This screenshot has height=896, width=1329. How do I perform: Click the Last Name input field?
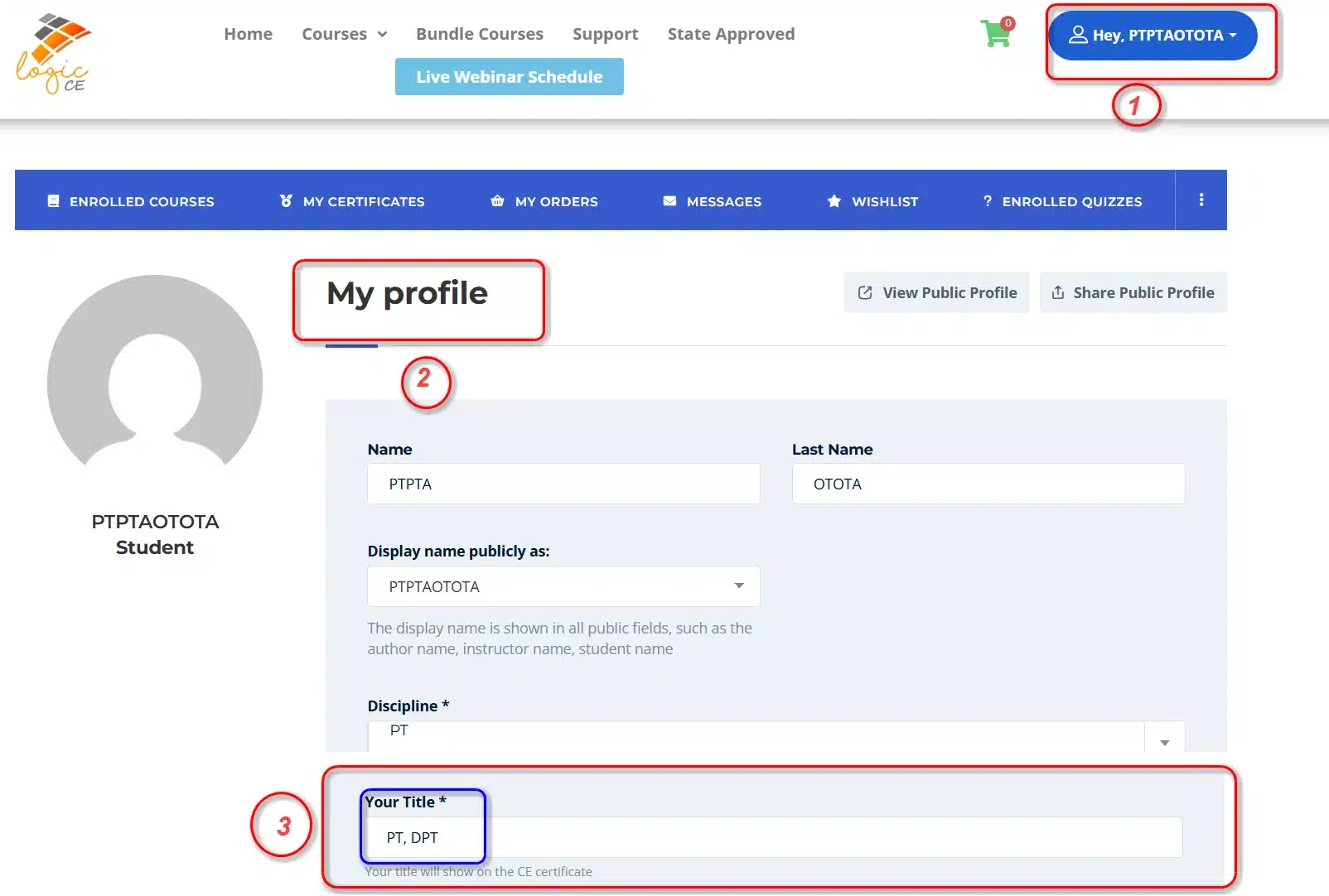click(x=988, y=484)
